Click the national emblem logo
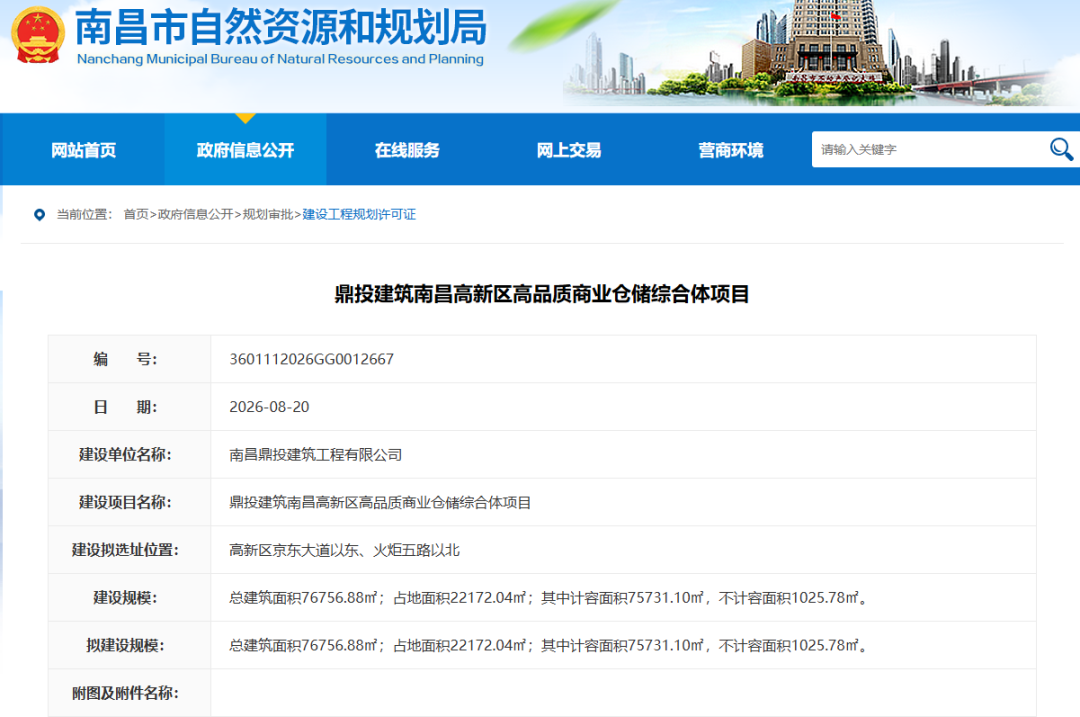 (38, 35)
